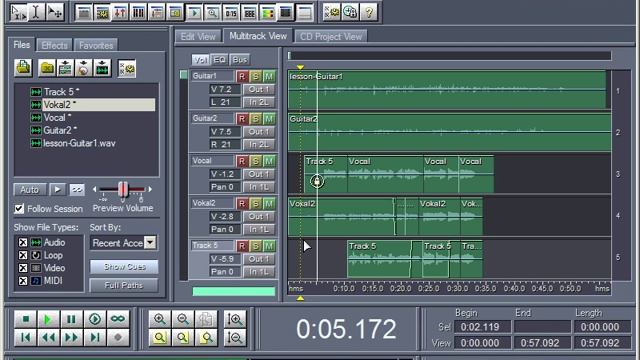Screen dimensions: 640x360
Task: Zoom out horizontally magnifier icon
Action: pyautogui.click(x=183, y=319)
